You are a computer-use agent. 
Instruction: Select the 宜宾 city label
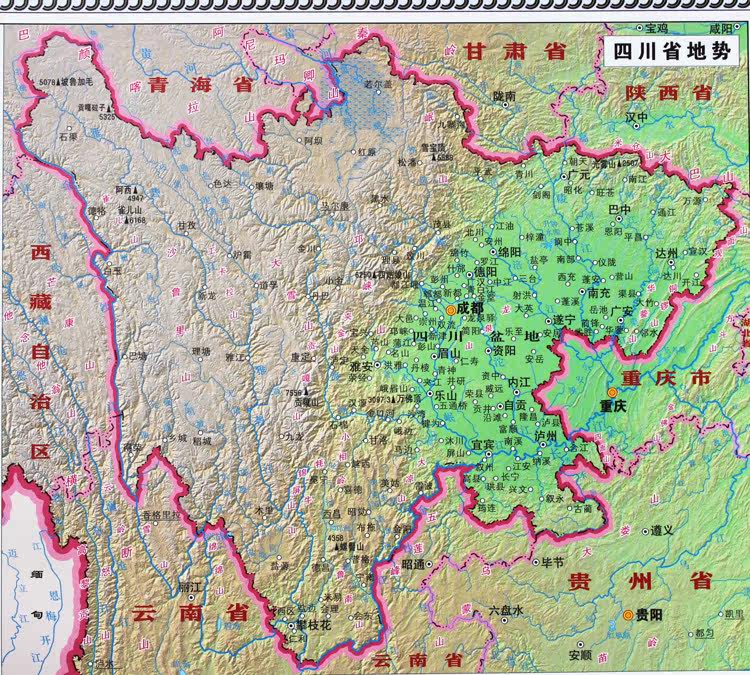pyautogui.click(x=483, y=442)
